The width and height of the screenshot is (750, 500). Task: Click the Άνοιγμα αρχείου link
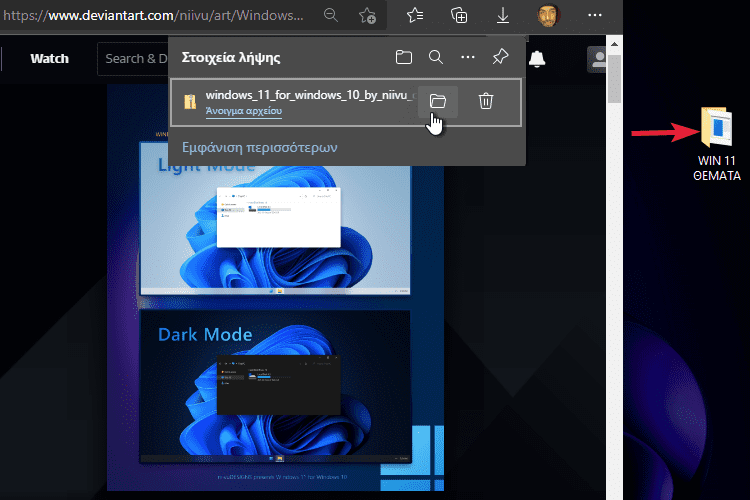243,111
